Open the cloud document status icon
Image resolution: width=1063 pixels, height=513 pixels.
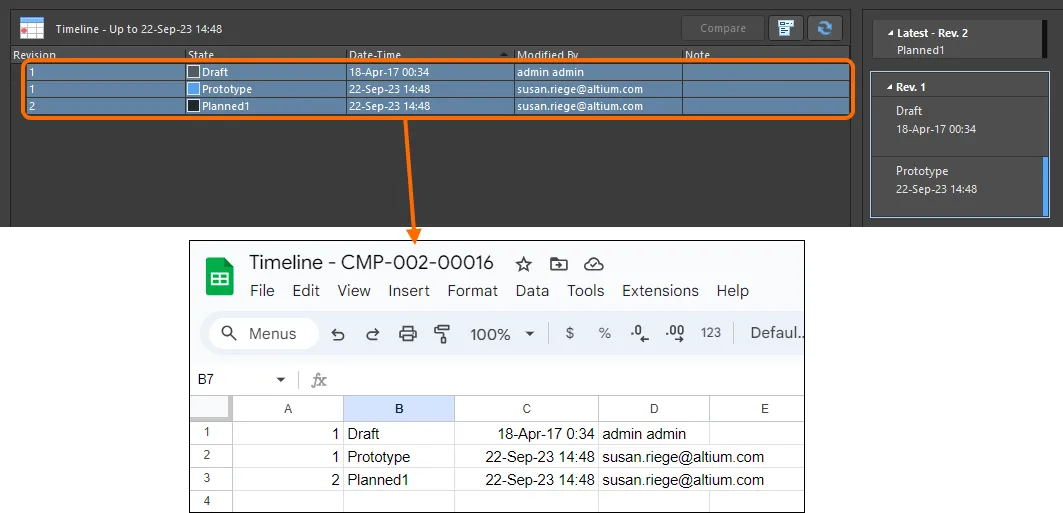pos(594,264)
